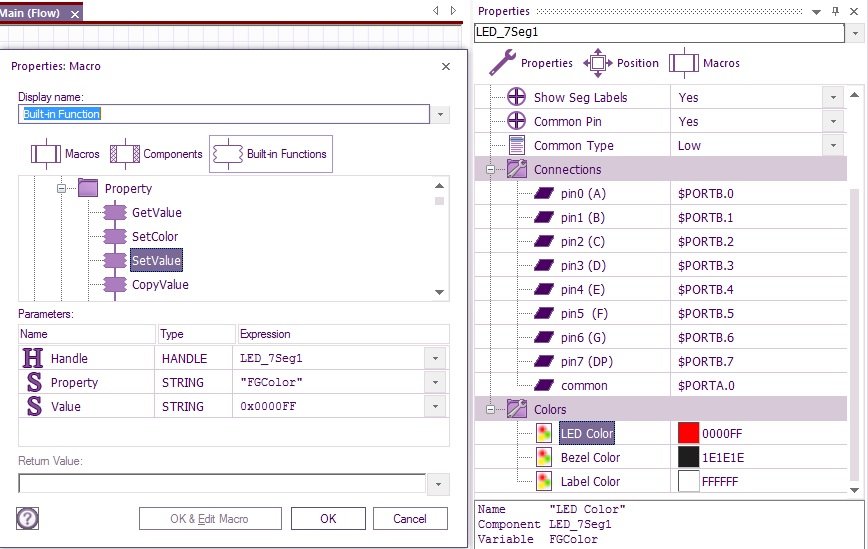The height and width of the screenshot is (549, 868).
Task: Open the Macros view in Properties panel
Action: coord(705,63)
